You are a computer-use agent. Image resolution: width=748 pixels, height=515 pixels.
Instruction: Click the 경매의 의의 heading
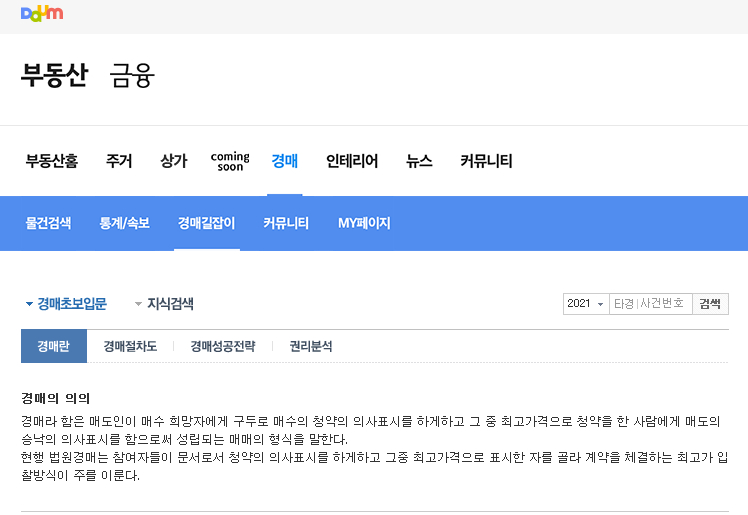coord(55,398)
